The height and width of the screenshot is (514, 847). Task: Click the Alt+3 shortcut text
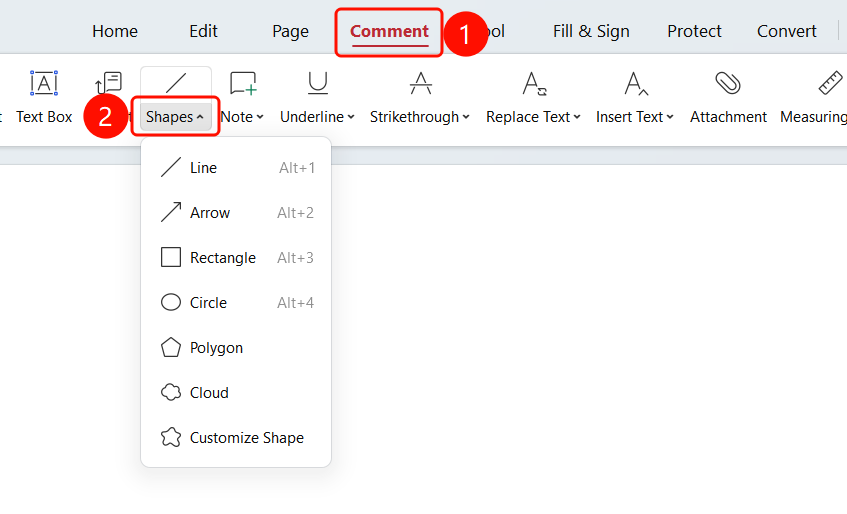[x=295, y=258]
